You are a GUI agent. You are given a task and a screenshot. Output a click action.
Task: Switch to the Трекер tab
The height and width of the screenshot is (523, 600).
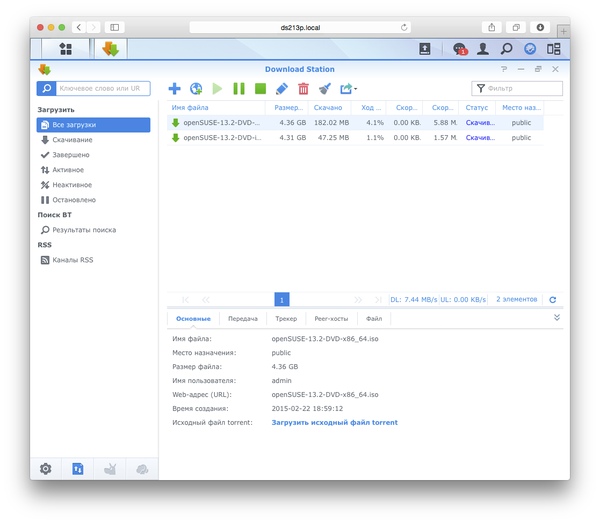tap(286, 318)
